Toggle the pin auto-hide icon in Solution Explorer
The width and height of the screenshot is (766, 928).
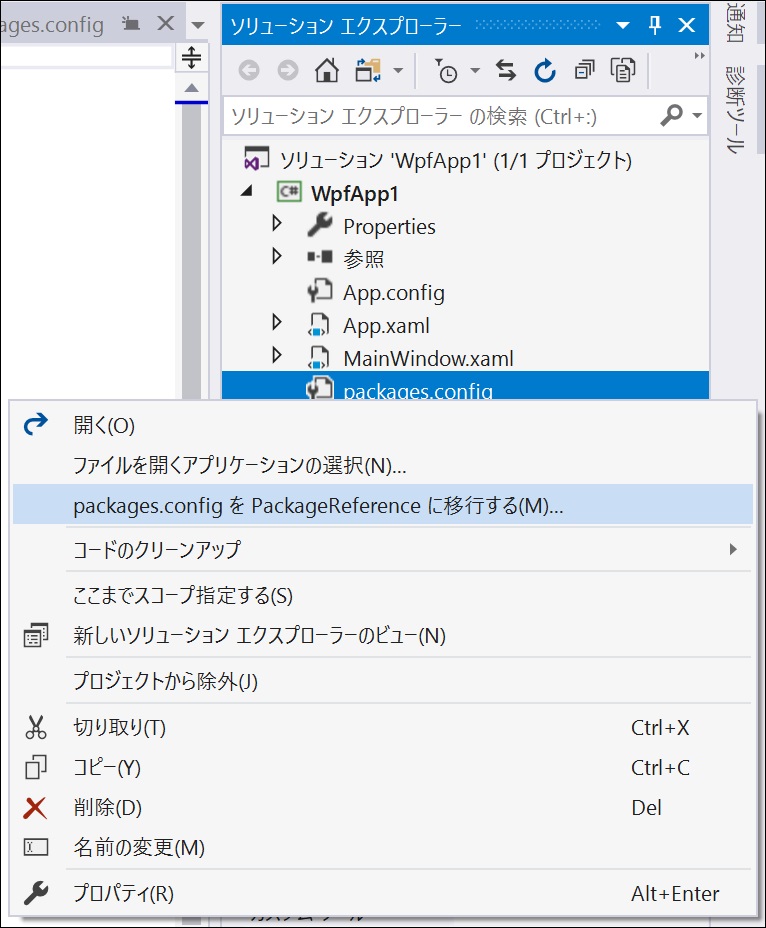click(655, 25)
